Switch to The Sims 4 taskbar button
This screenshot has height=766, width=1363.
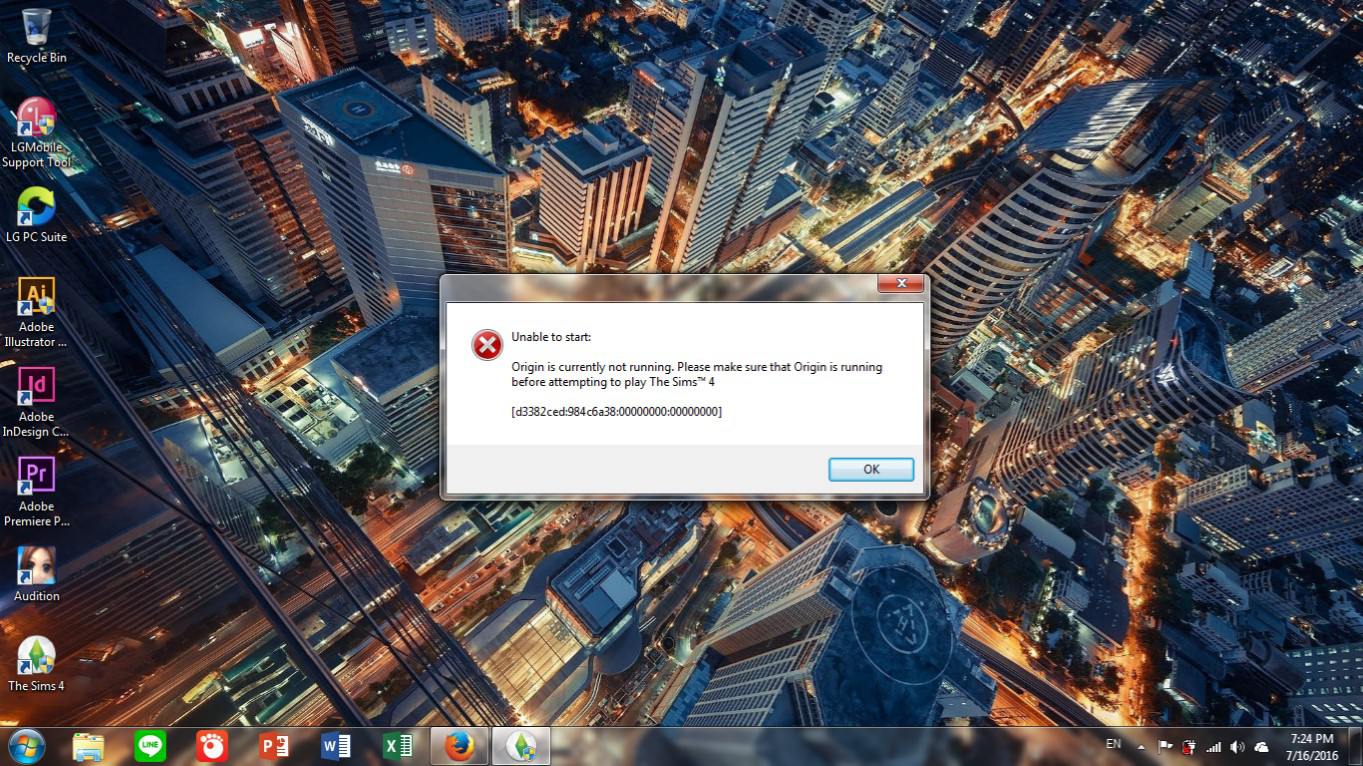click(x=521, y=746)
